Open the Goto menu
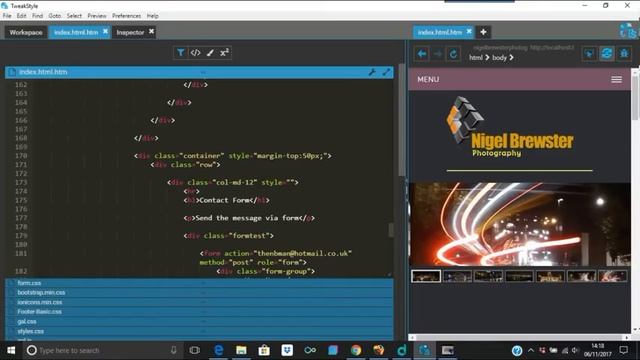This screenshot has height=360, width=640. (54, 16)
